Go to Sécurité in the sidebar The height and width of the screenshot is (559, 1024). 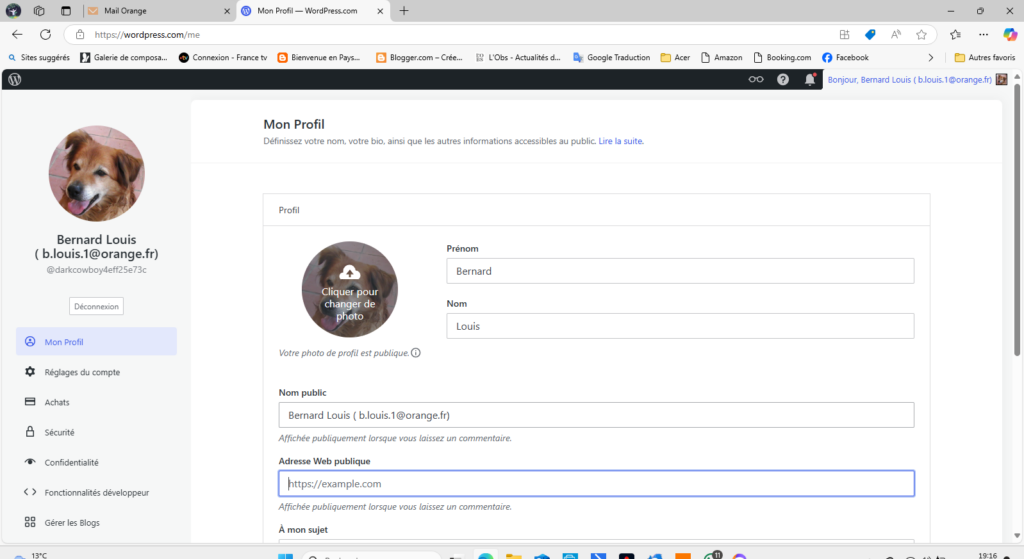(x=59, y=432)
